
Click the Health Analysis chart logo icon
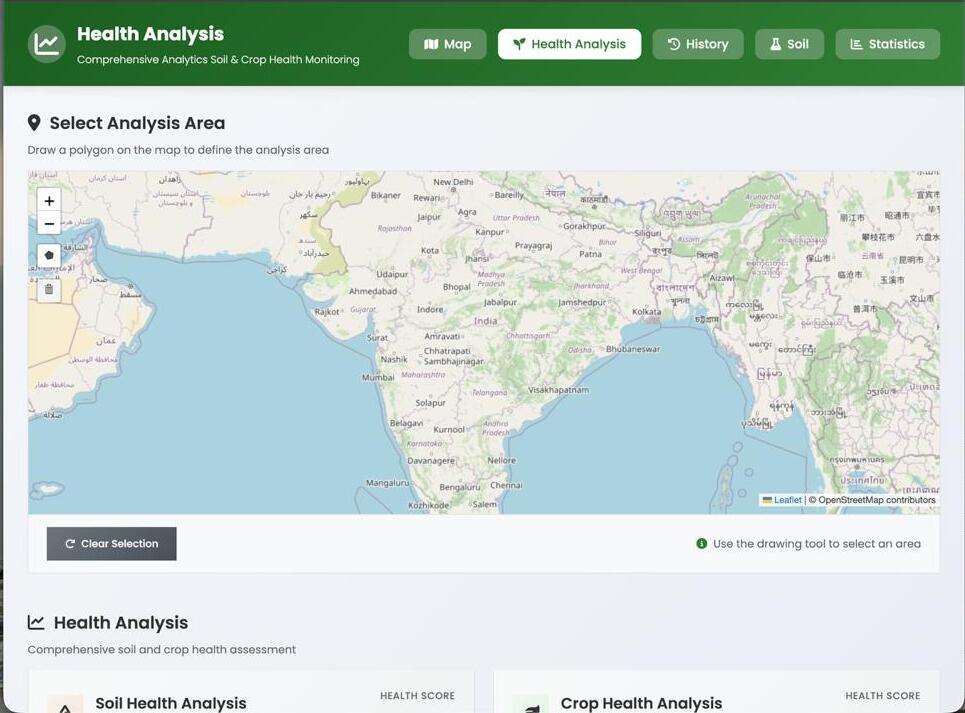(47, 44)
